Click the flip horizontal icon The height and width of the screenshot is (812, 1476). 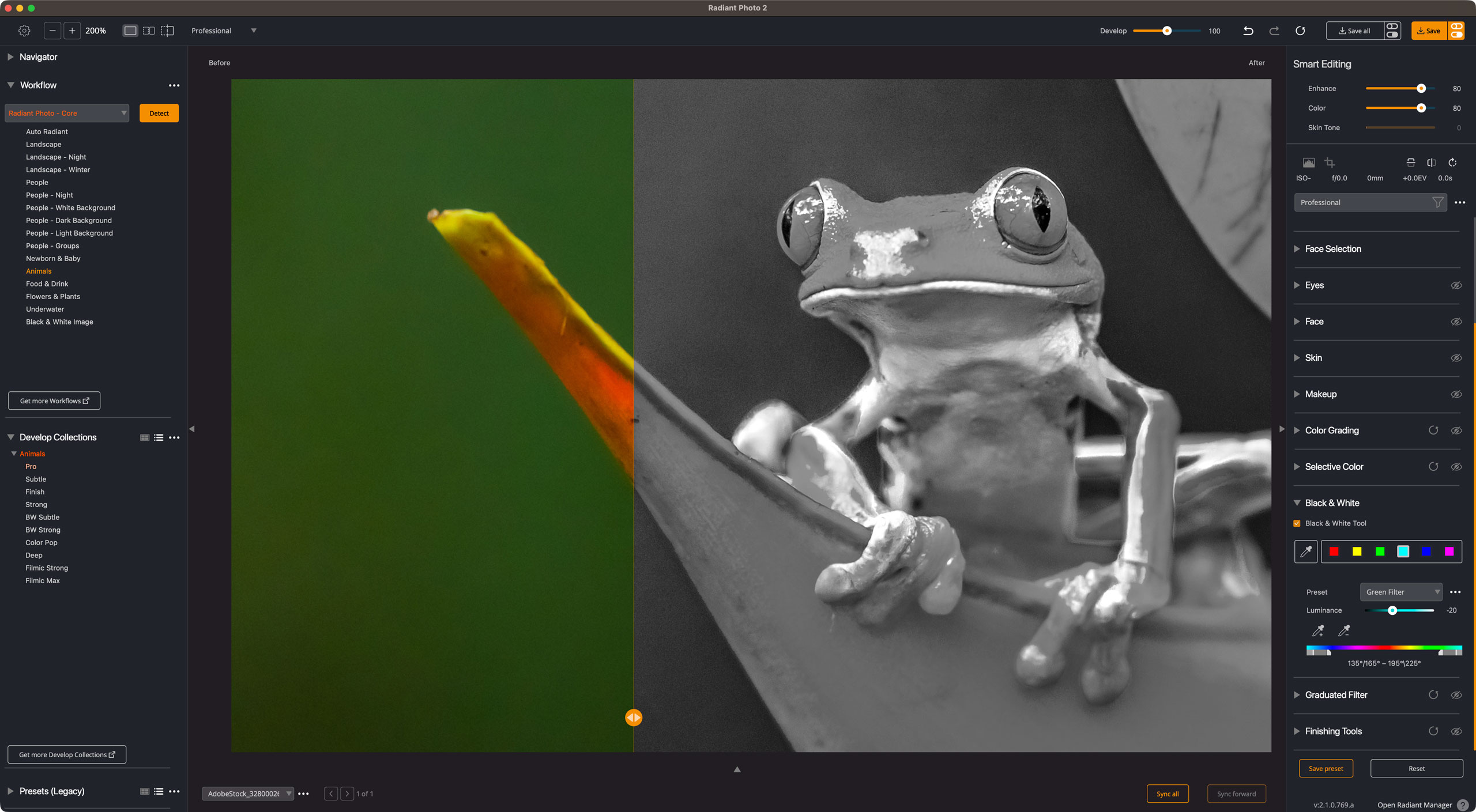pos(1432,163)
